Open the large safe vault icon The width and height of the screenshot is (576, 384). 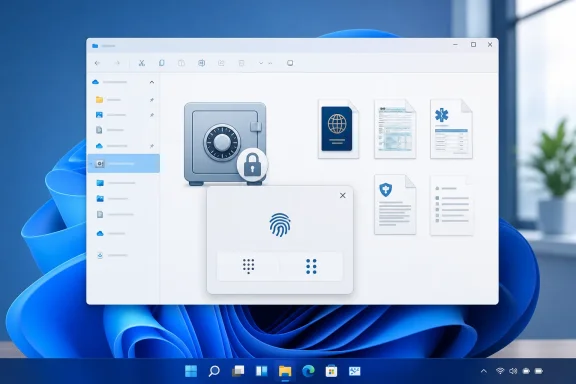click(225, 143)
